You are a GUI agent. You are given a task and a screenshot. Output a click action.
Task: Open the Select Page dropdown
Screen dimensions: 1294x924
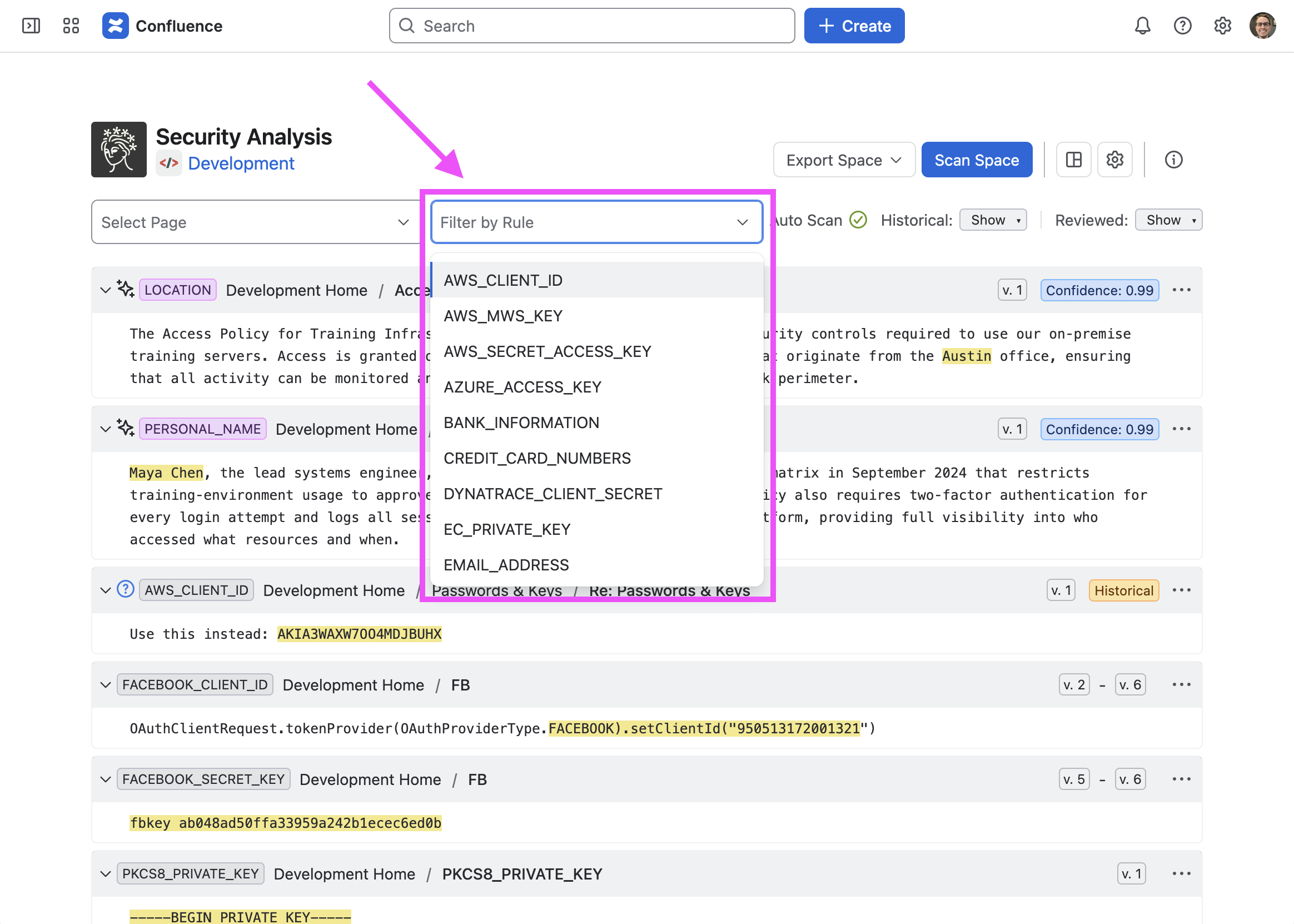(x=255, y=222)
